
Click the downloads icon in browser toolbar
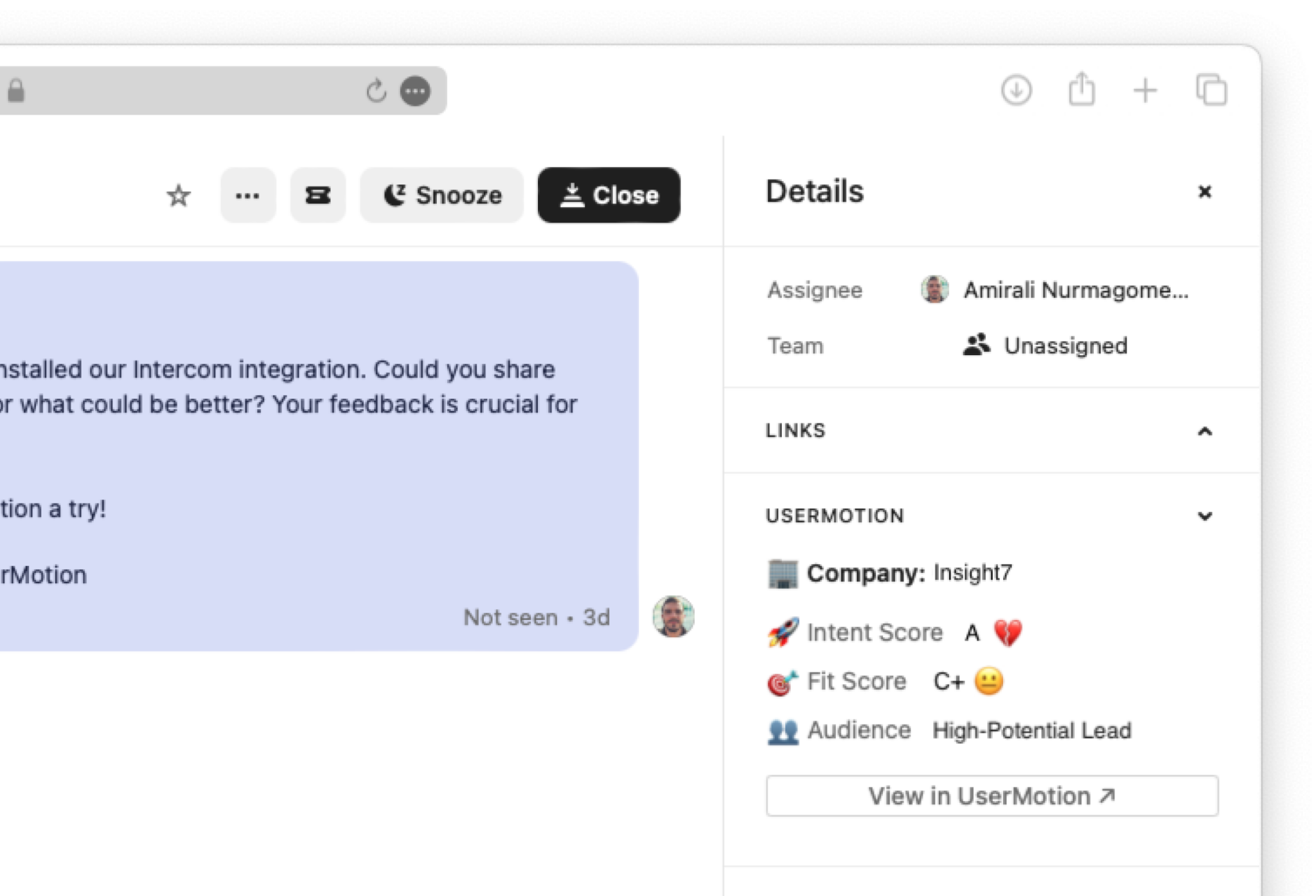(1017, 91)
